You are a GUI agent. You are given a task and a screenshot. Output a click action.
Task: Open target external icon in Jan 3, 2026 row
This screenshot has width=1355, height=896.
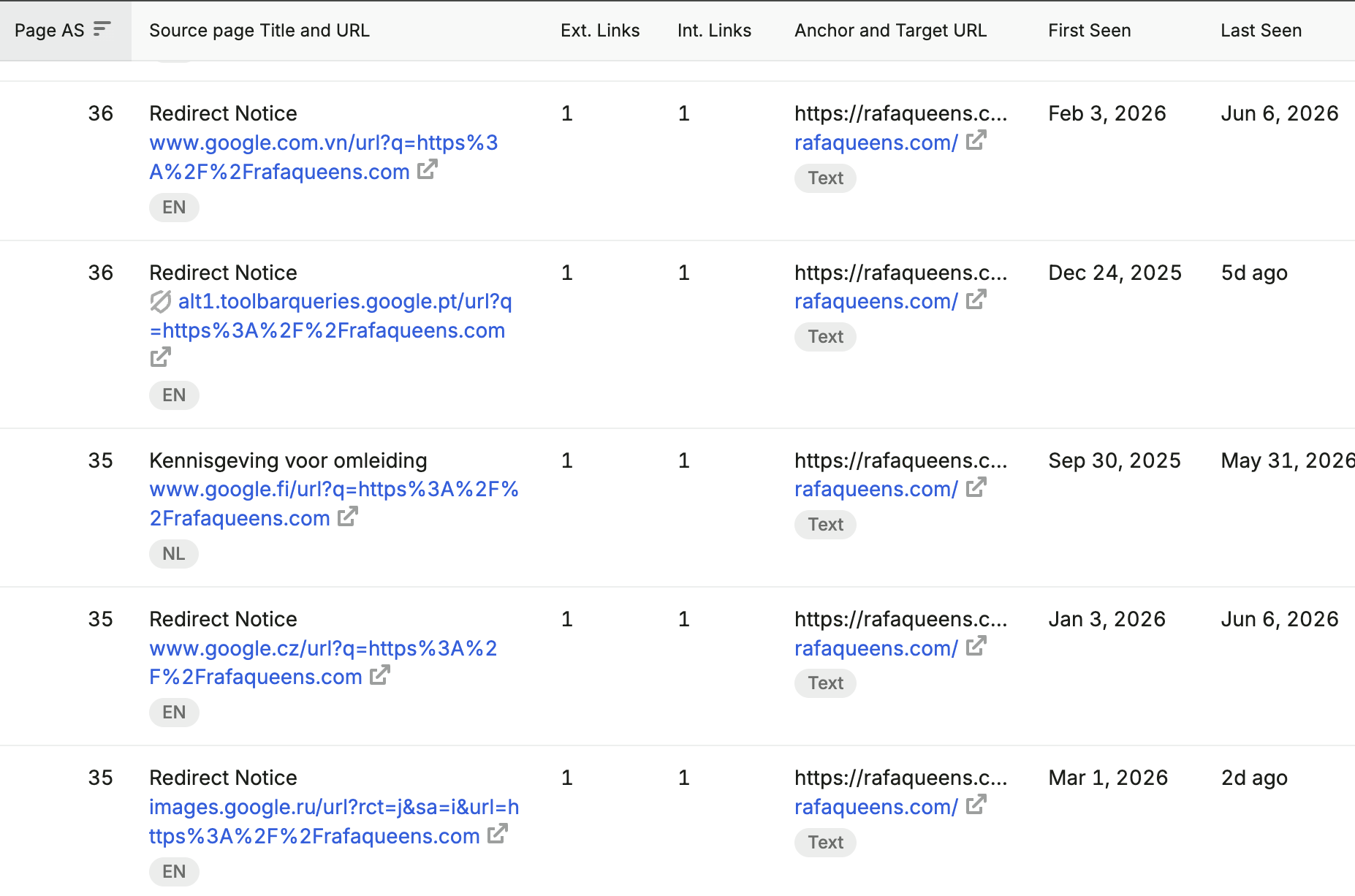click(x=976, y=646)
